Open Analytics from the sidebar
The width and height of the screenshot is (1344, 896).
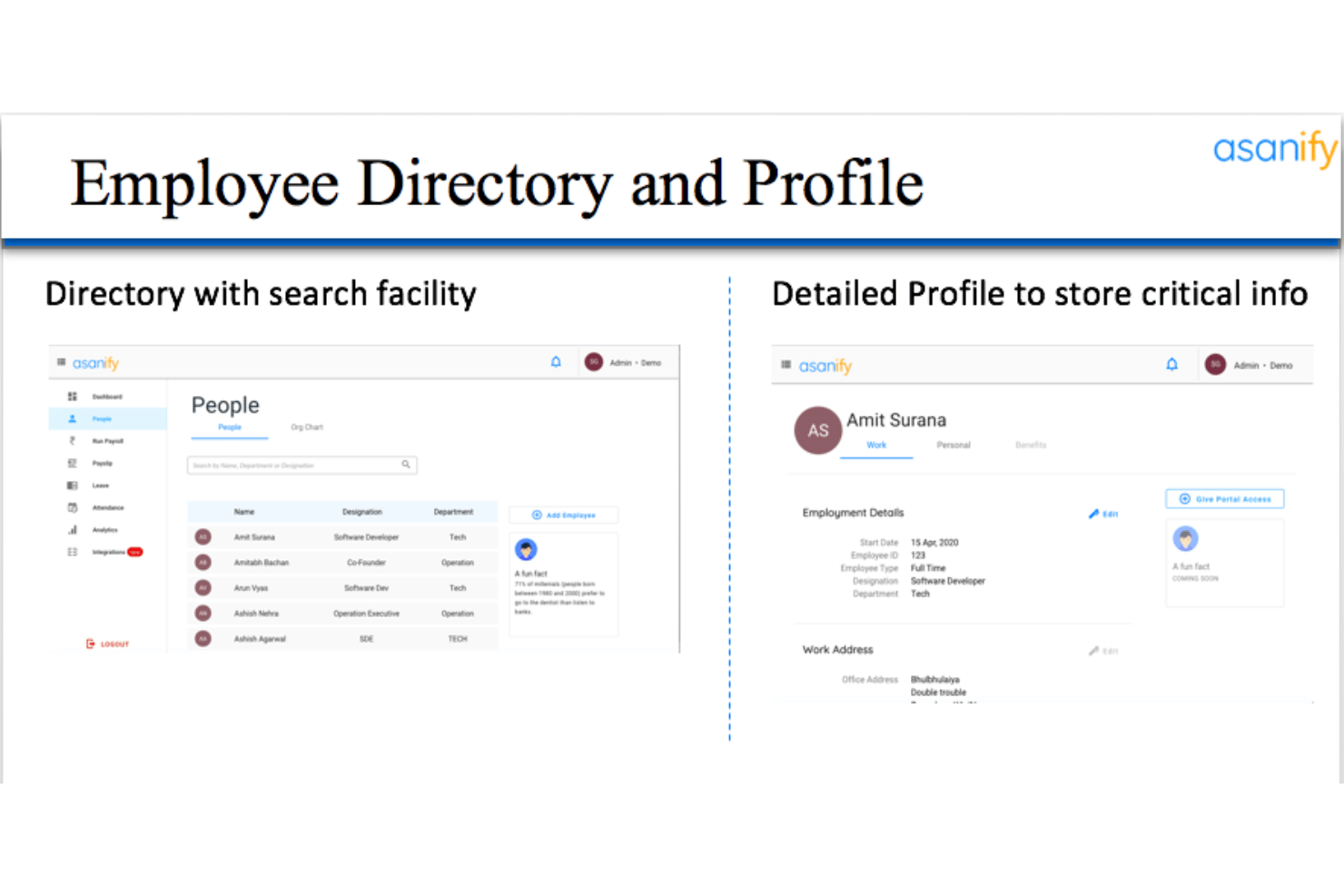tap(104, 530)
